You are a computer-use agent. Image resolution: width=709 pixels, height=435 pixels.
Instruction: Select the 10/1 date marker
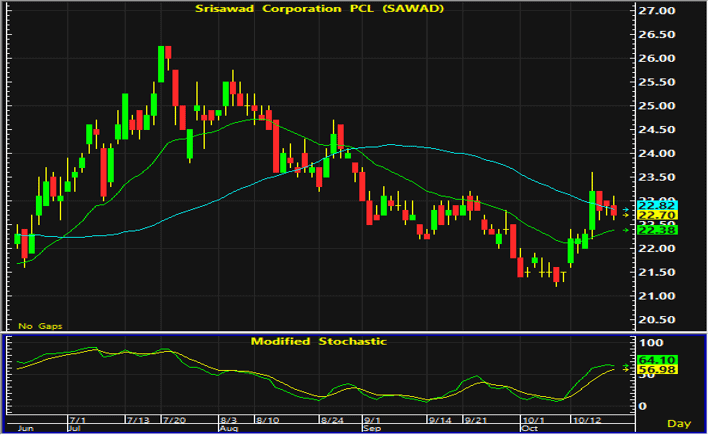click(x=534, y=420)
